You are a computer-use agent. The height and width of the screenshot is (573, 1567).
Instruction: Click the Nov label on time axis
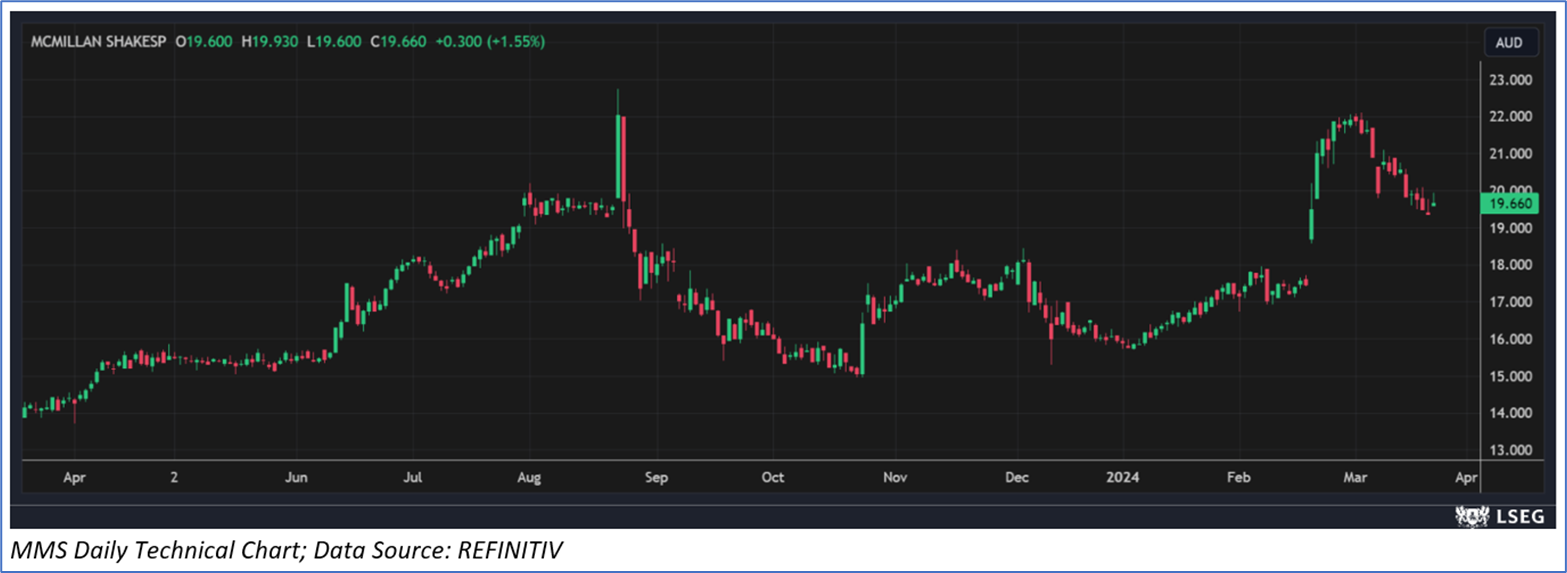coord(895,477)
